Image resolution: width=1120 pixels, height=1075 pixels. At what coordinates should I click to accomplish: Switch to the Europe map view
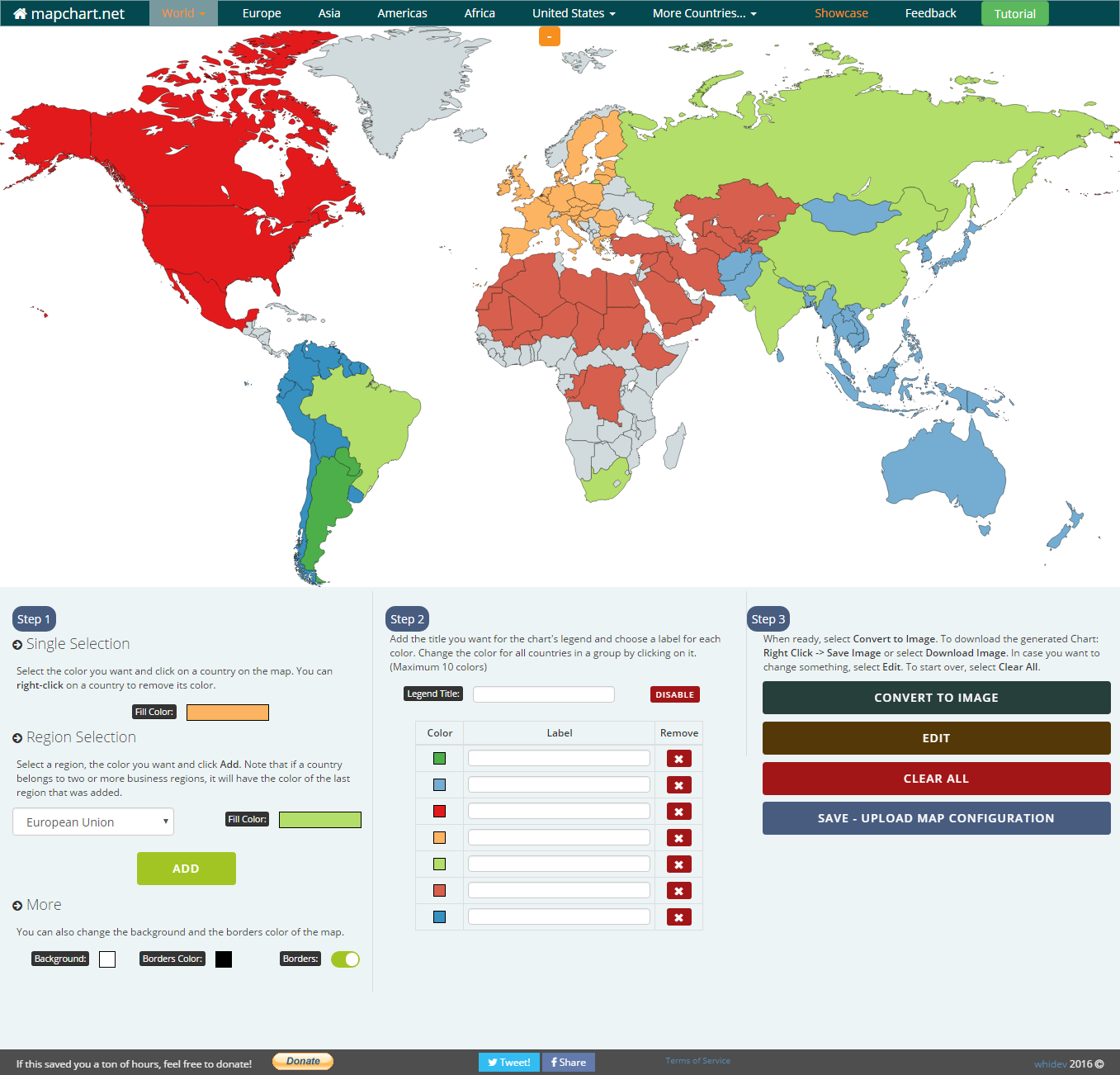click(261, 12)
